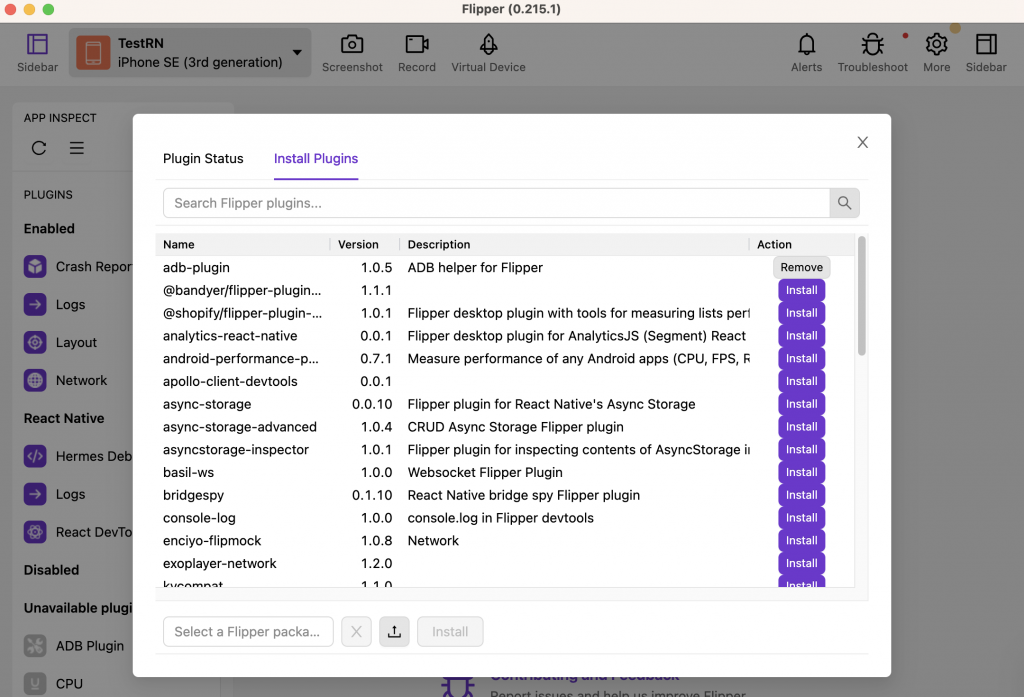Install the async-storage plugin
This screenshot has height=697, width=1024.
pyautogui.click(x=801, y=404)
